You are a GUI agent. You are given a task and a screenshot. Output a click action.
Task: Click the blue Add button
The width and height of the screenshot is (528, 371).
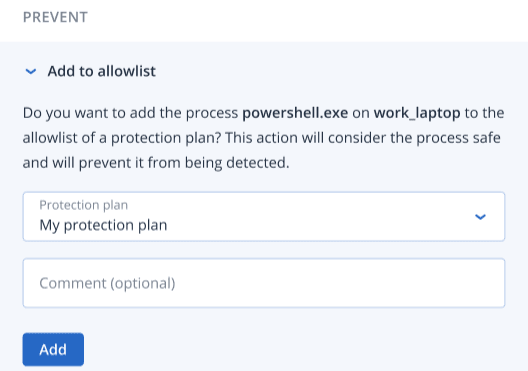coord(53,349)
